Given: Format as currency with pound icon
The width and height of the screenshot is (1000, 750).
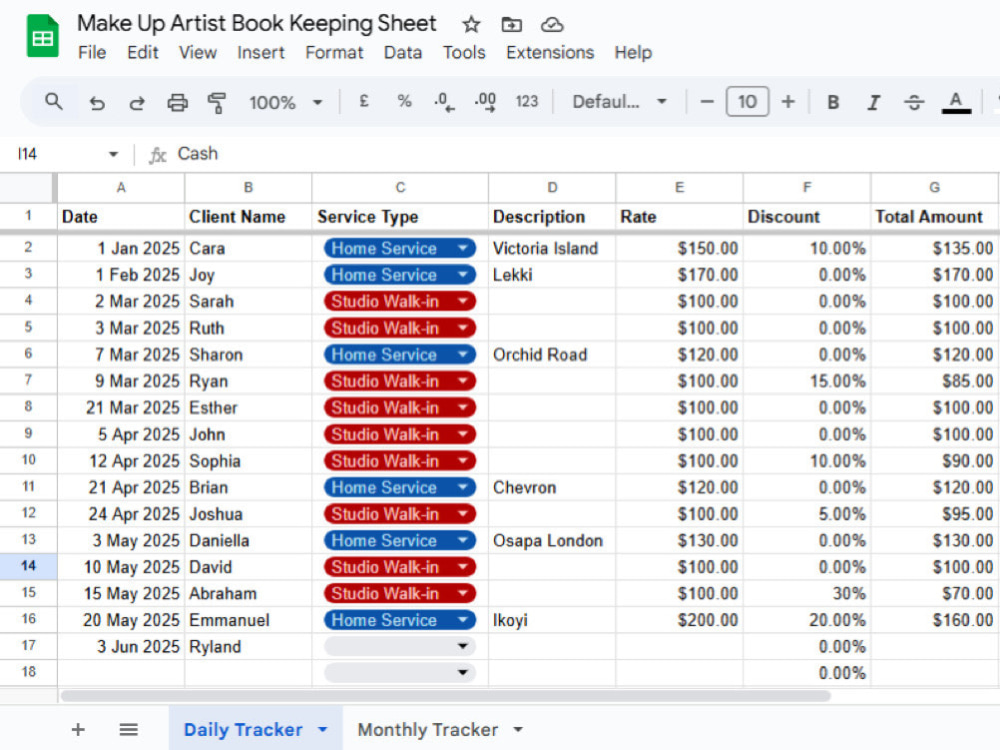Looking at the screenshot, I should pyautogui.click(x=364, y=101).
